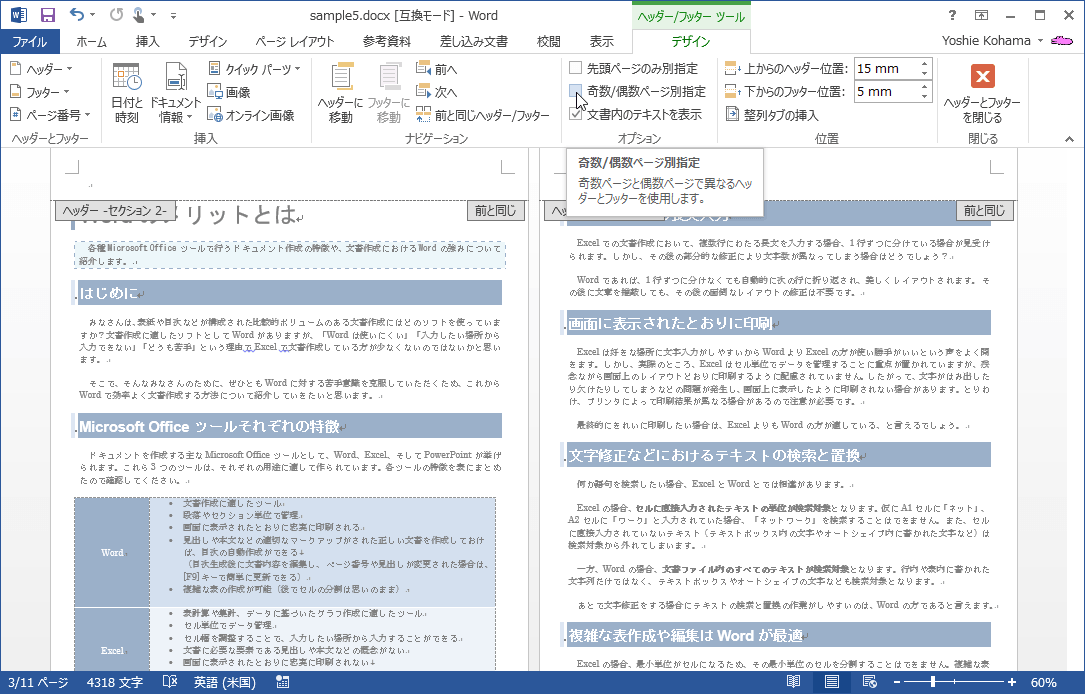The width and height of the screenshot is (1085, 694).
Task: Switch to the 表示 (View) tab
Action: tap(601, 42)
